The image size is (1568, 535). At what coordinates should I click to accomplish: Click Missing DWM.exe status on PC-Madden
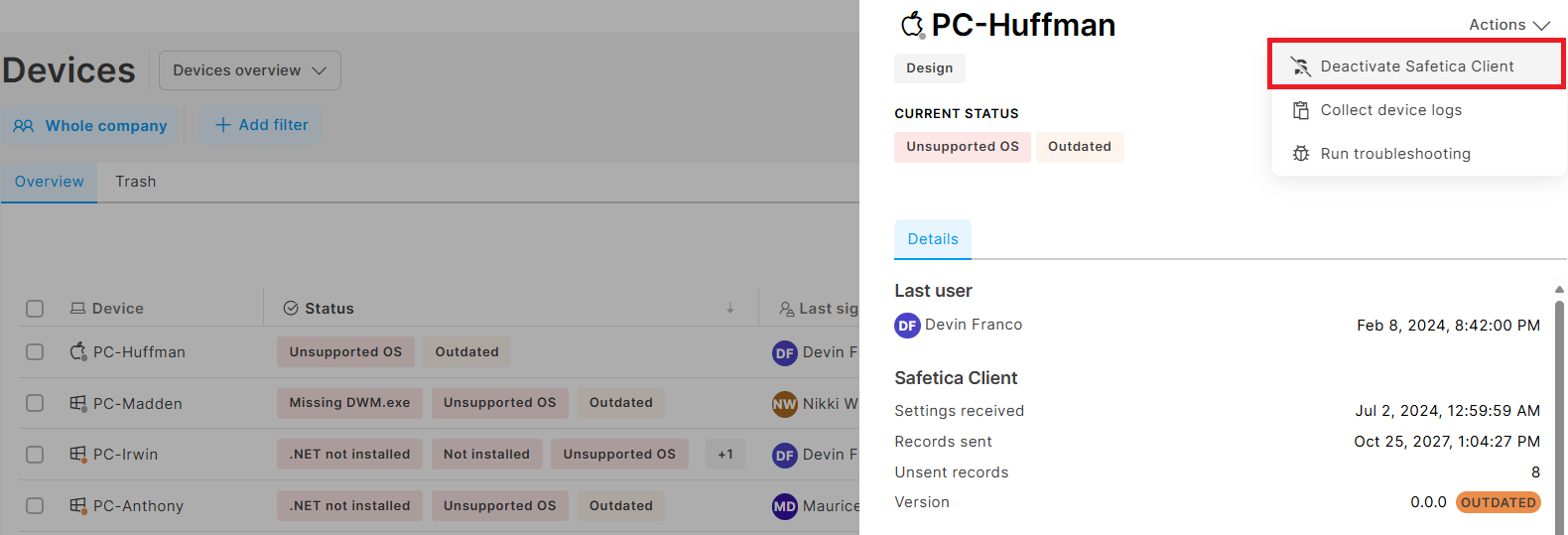[349, 403]
